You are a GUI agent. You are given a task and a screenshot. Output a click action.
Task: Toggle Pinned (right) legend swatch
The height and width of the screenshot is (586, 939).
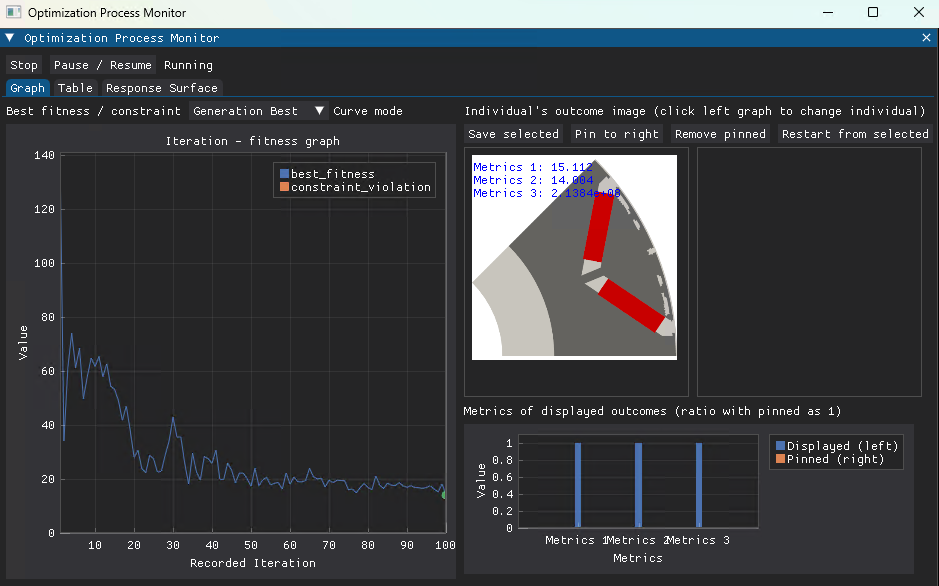point(780,459)
